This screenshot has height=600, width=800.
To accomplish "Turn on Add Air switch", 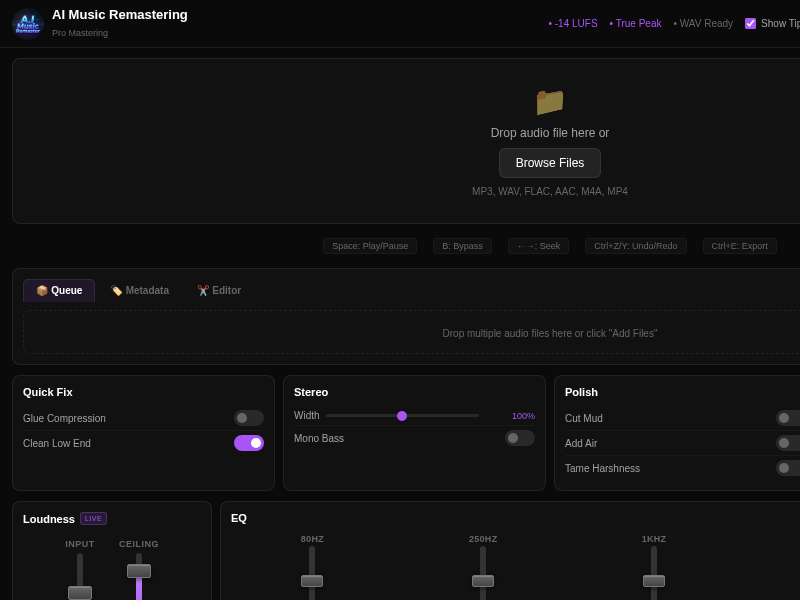I will point(788,443).
